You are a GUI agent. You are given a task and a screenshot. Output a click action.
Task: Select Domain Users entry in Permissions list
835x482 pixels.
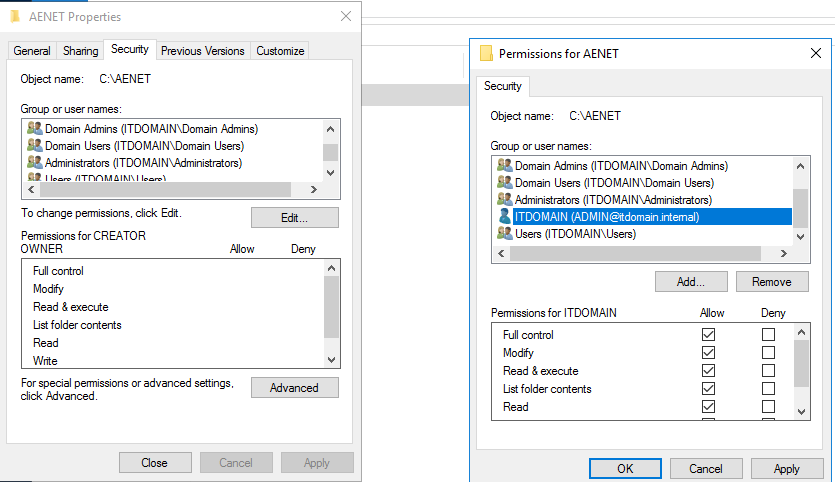pyautogui.click(x=614, y=183)
